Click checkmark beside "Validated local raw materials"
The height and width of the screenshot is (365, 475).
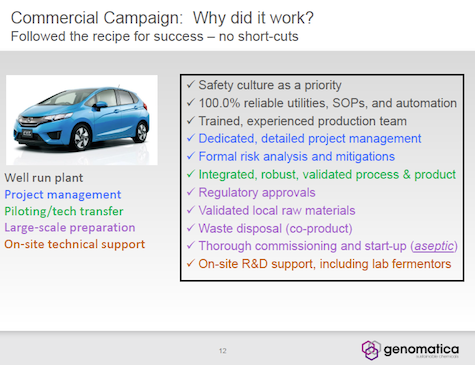coord(191,210)
